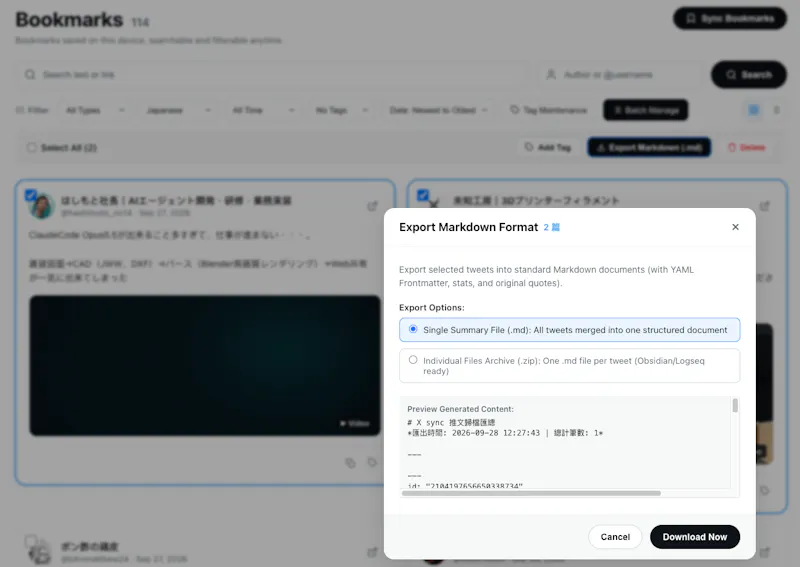This screenshot has height=567, width=800.
Task: Click the tag icon on first card
Action: pos(372,462)
